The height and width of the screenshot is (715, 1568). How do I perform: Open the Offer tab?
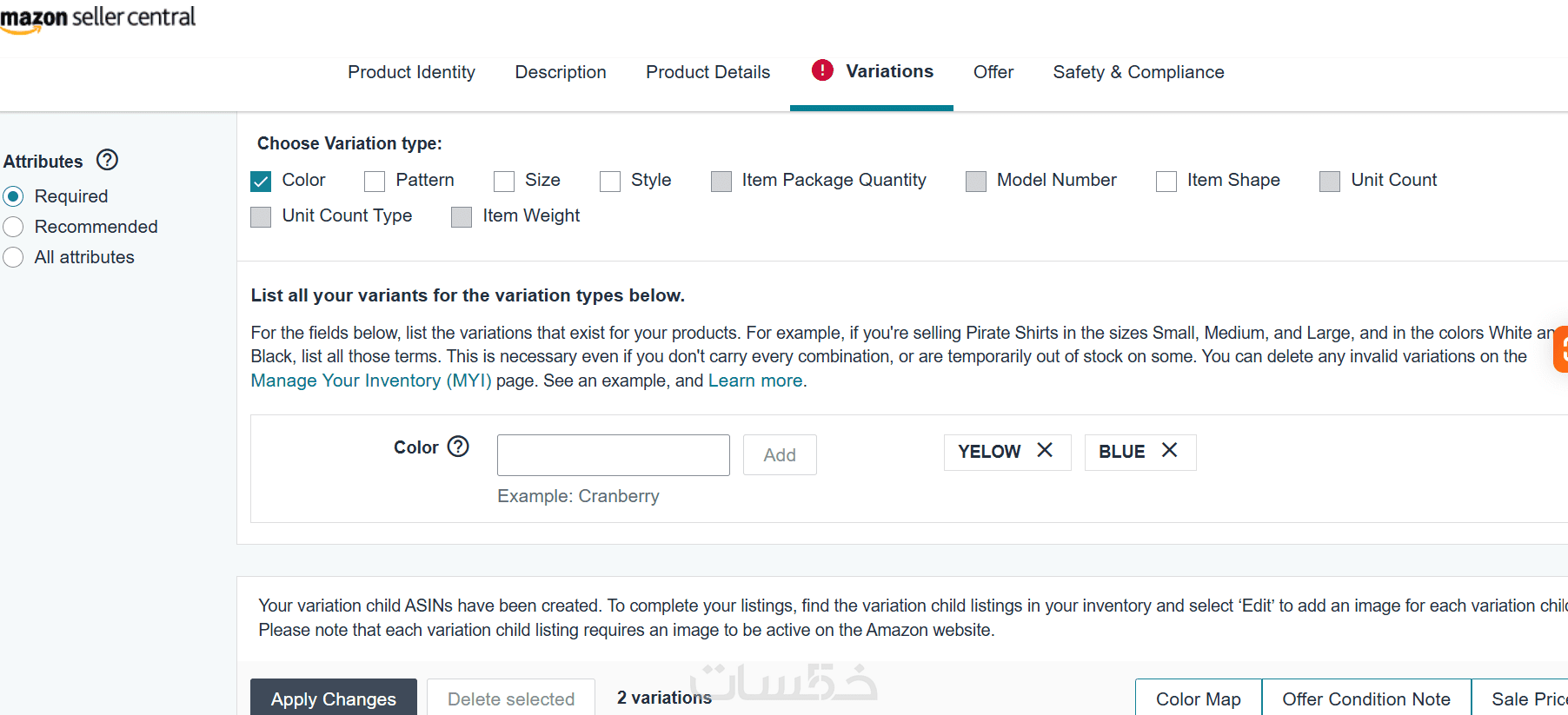[x=993, y=72]
